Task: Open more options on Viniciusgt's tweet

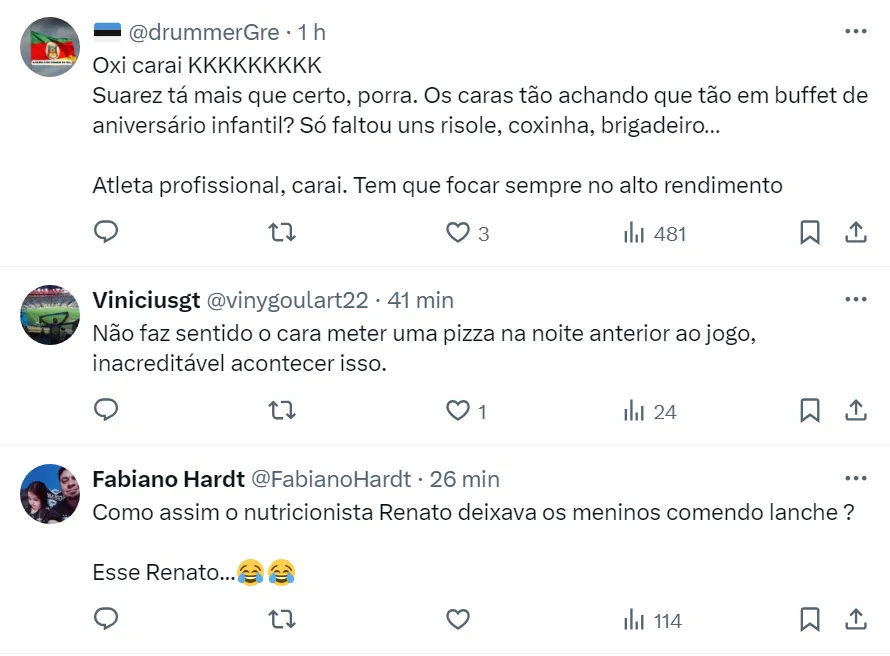Action: coord(856,299)
